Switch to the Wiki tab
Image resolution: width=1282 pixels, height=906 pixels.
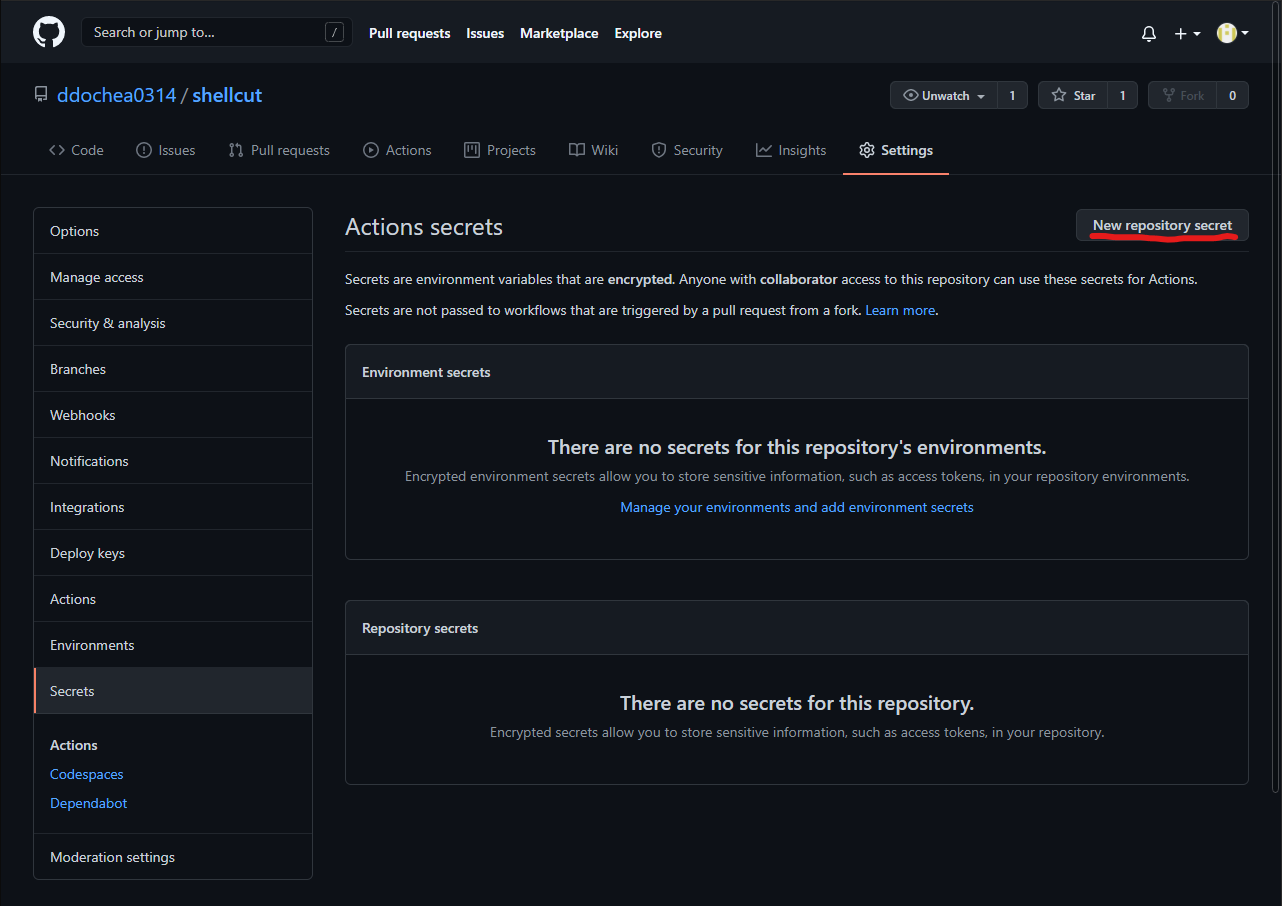594,150
